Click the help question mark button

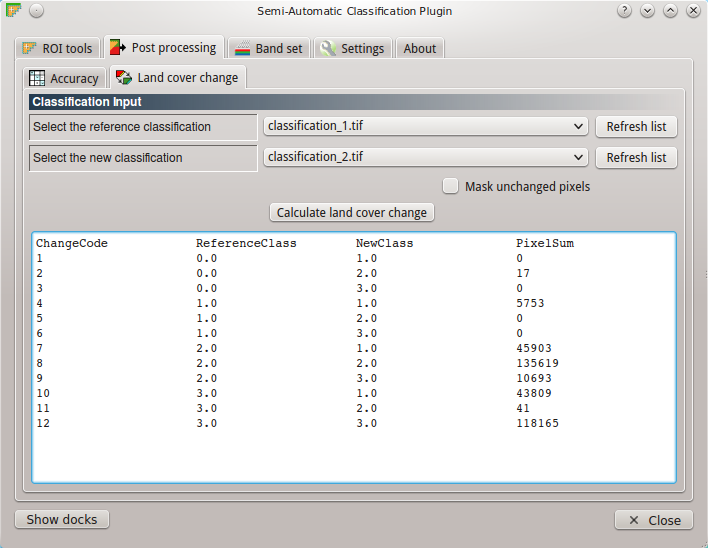point(624,10)
